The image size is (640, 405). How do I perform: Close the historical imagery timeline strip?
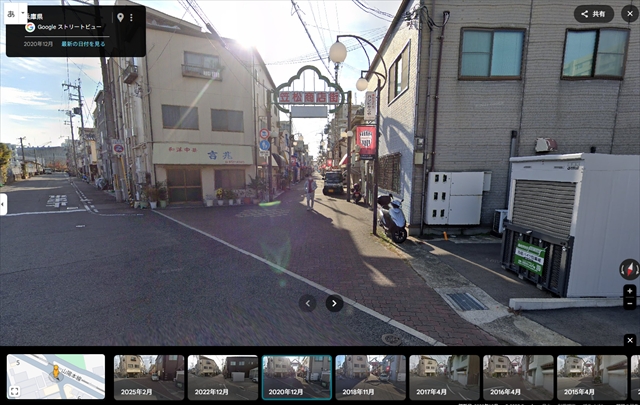(x=629, y=341)
